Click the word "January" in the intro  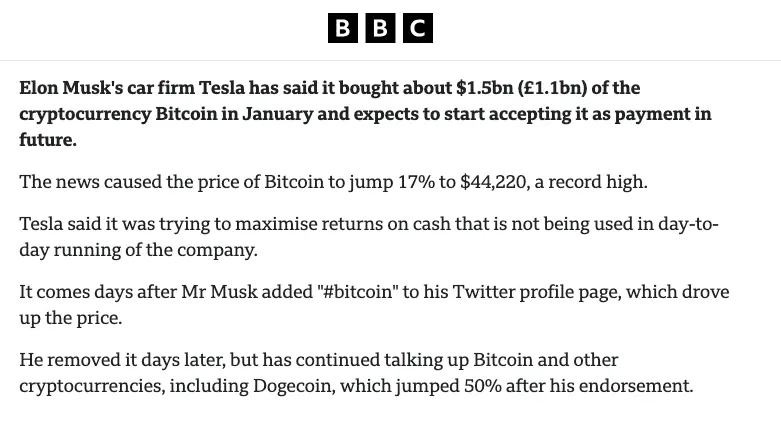pyautogui.click(x=295, y=114)
